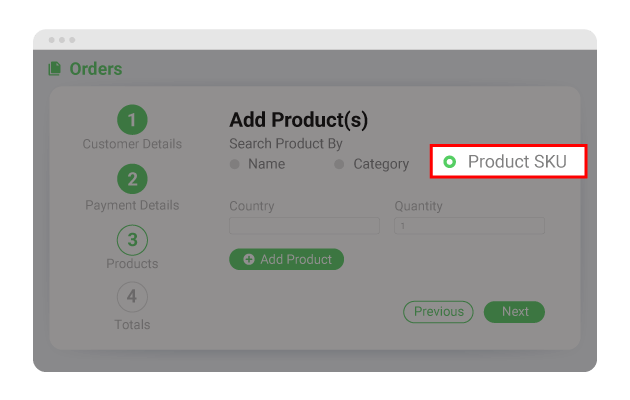Select the Category radio option

(340, 164)
